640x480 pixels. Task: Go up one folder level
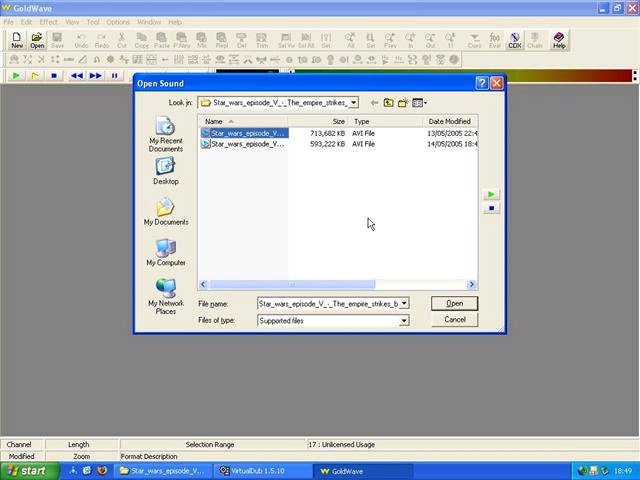pyautogui.click(x=389, y=103)
